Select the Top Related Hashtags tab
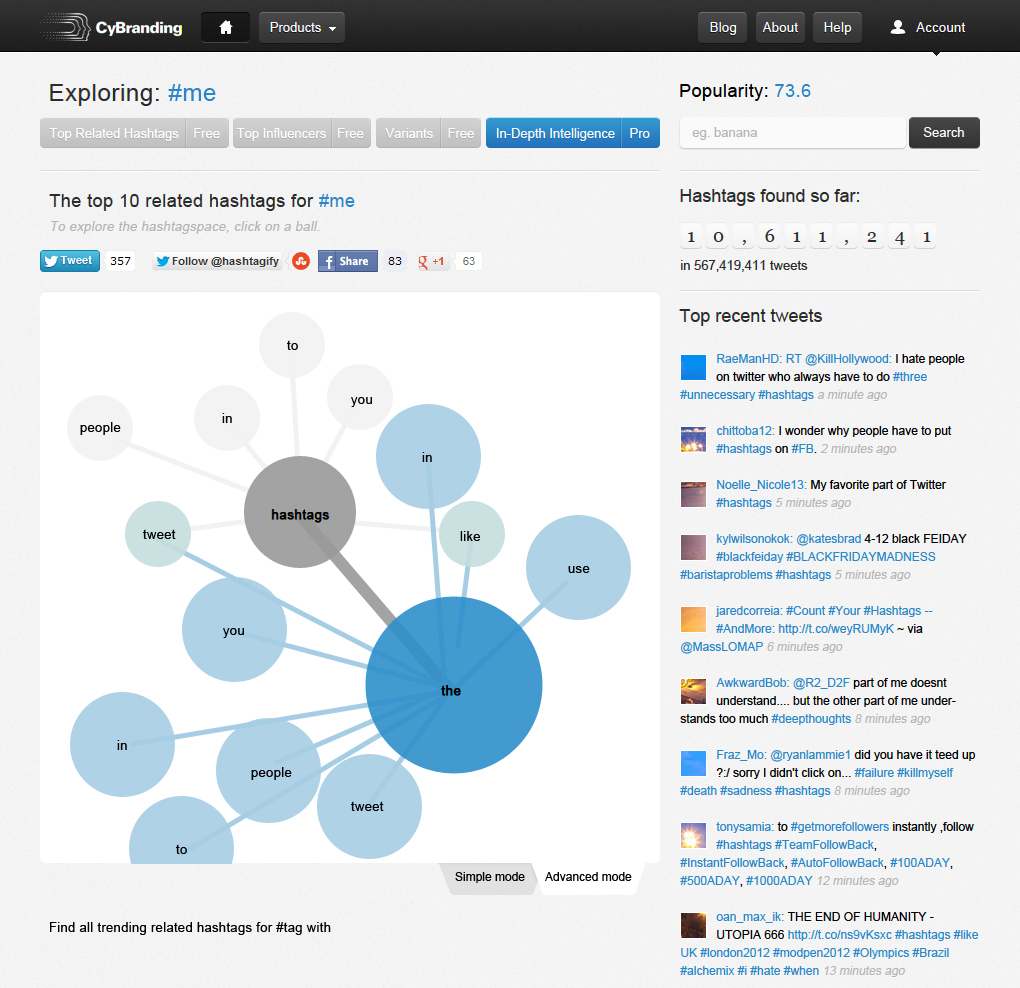 click(114, 133)
